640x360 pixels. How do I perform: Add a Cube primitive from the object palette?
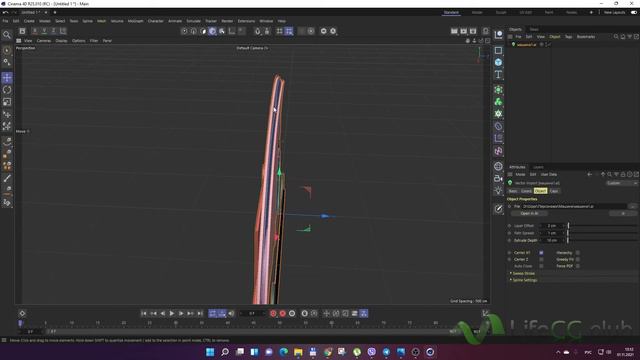498,62
